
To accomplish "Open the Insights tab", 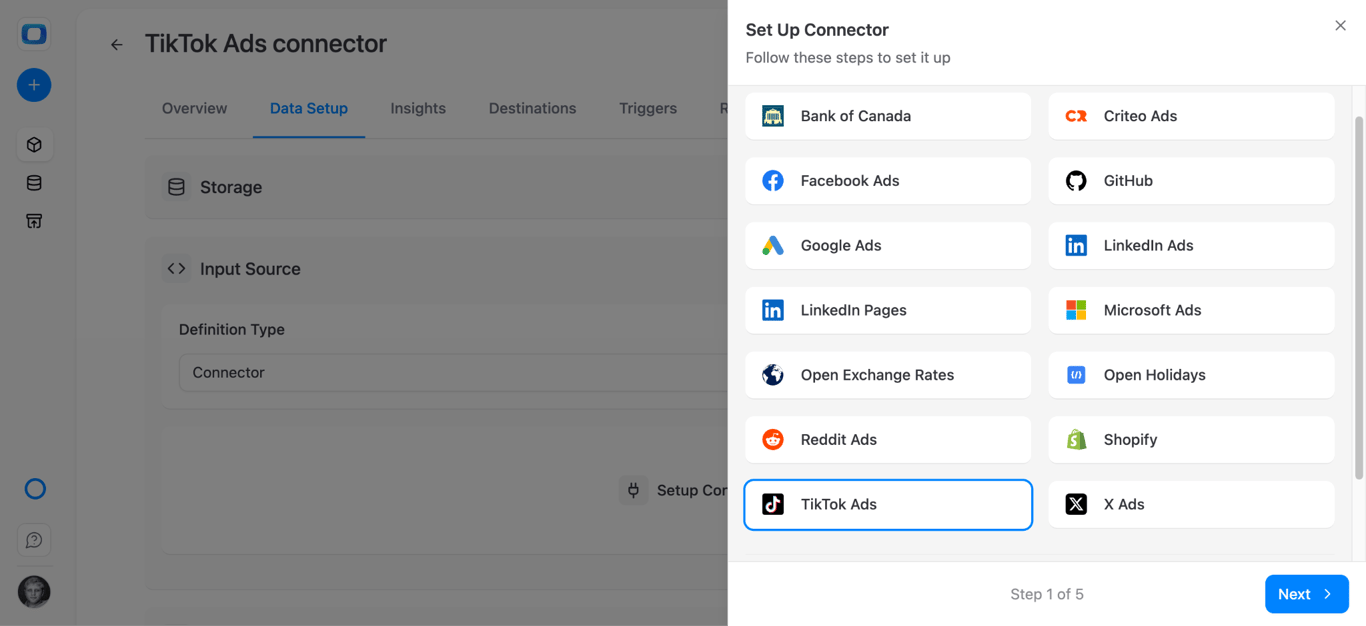I will click(x=418, y=108).
